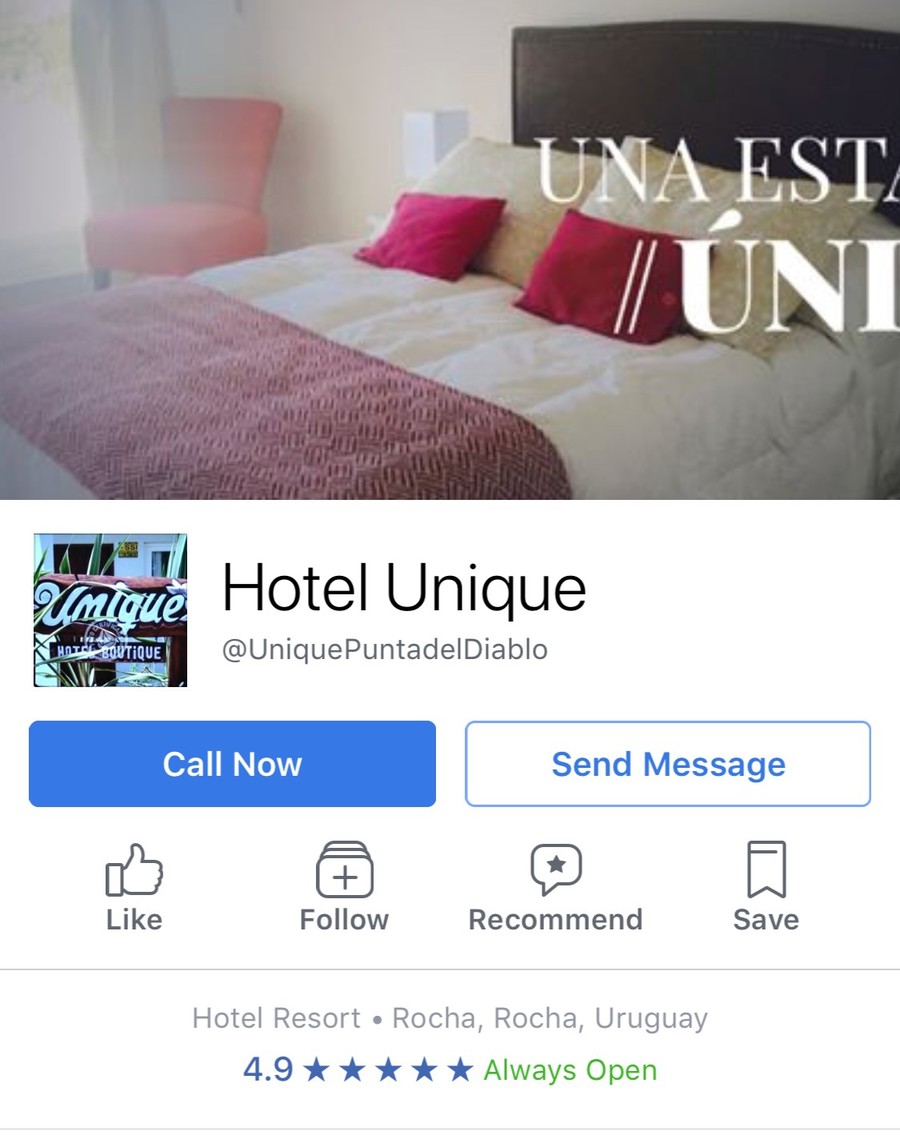This screenshot has height=1135, width=900.
Task: Open the 4.9 rating number
Action: click(x=268, y=1070)
